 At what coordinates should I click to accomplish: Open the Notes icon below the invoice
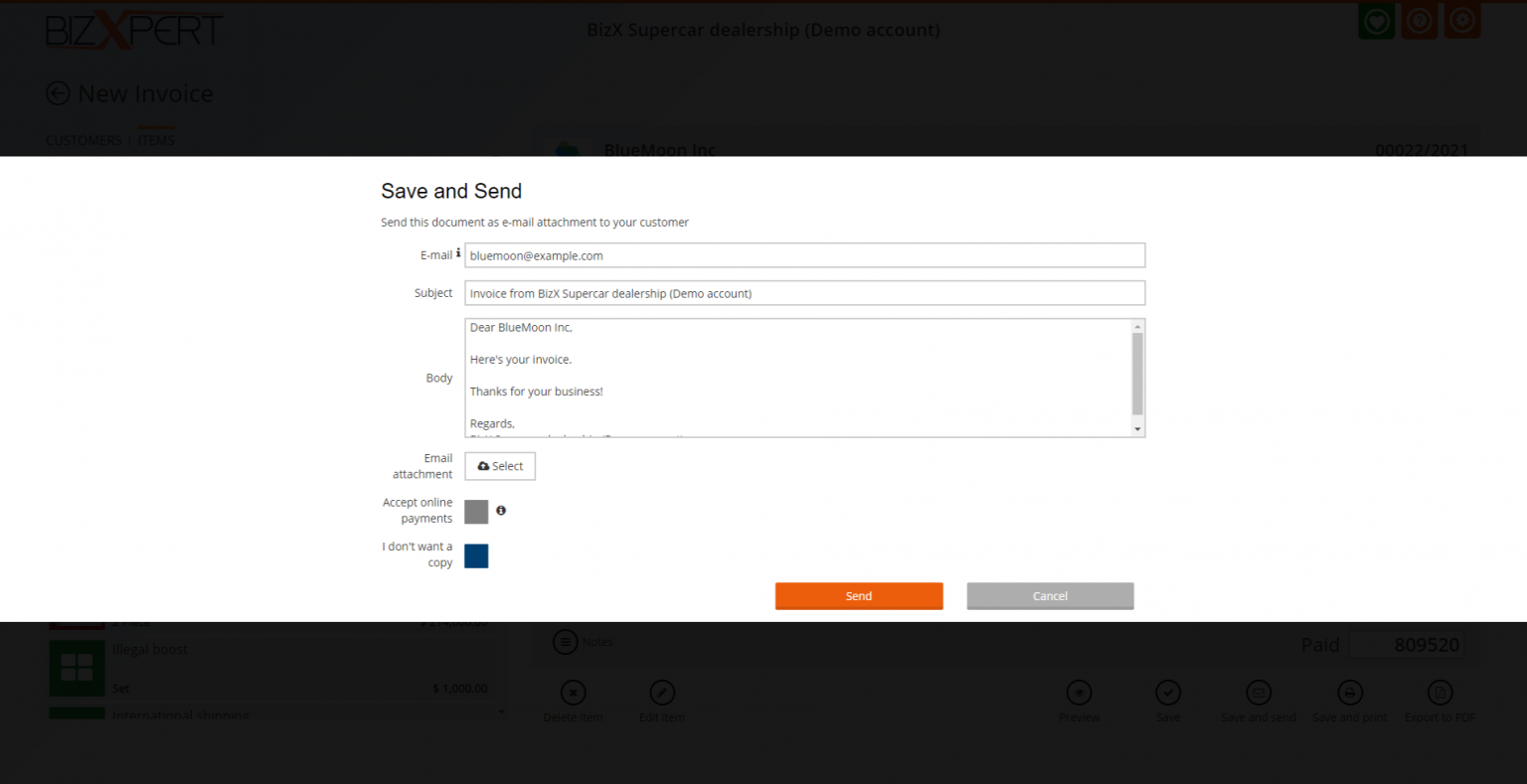pos(566,642)
